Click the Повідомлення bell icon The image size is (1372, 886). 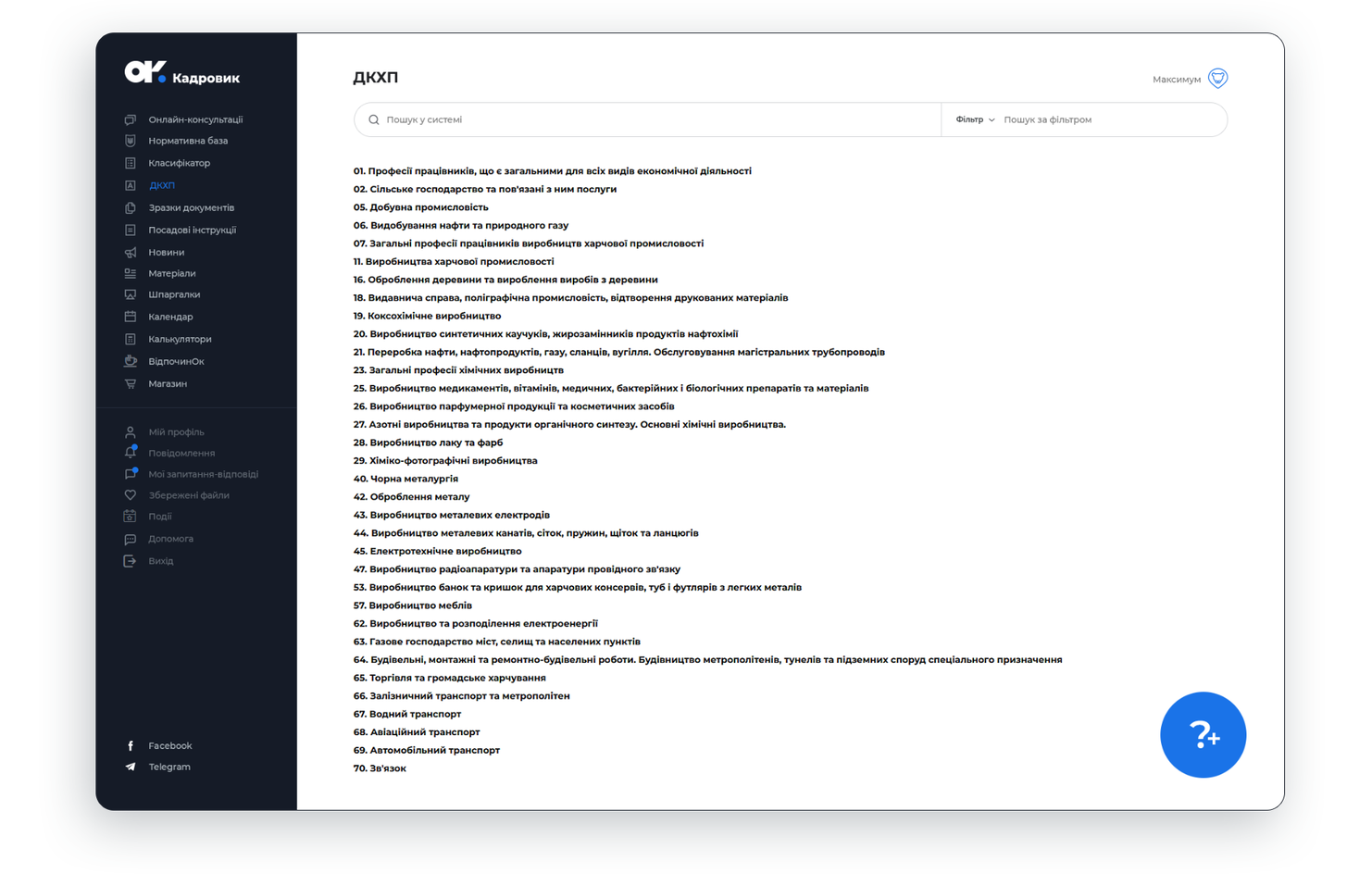tap(131, 453)
